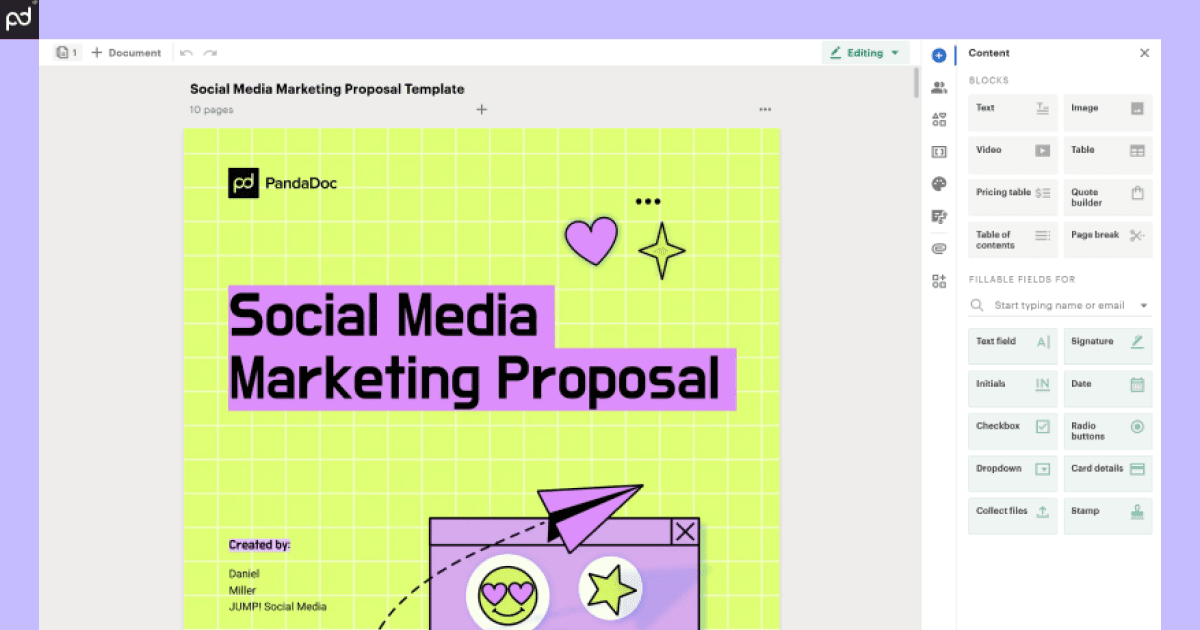Click the Document add button

click(126, 53)
